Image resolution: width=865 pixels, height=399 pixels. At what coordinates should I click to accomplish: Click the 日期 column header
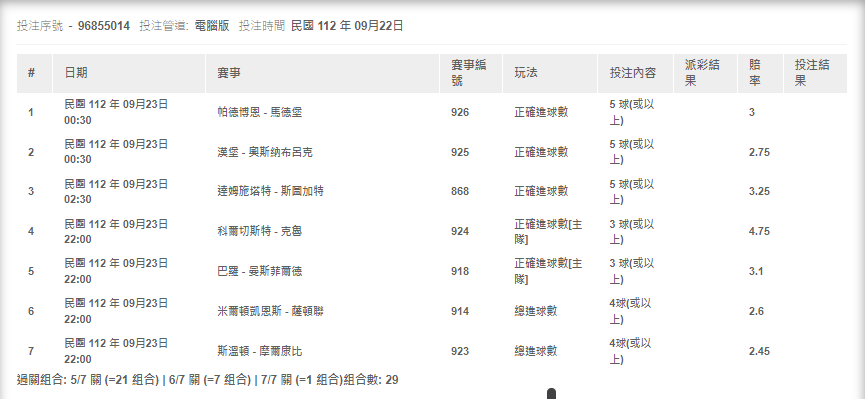point(76,73)
